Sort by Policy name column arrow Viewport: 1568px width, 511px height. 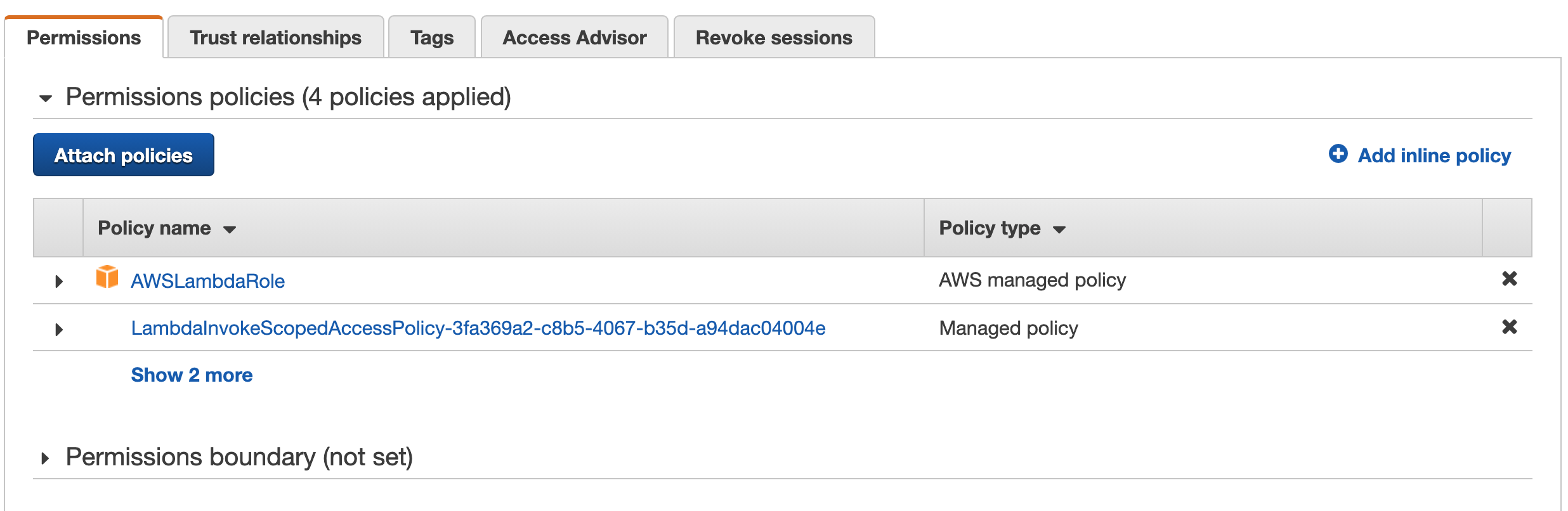[x=230, y=230]
